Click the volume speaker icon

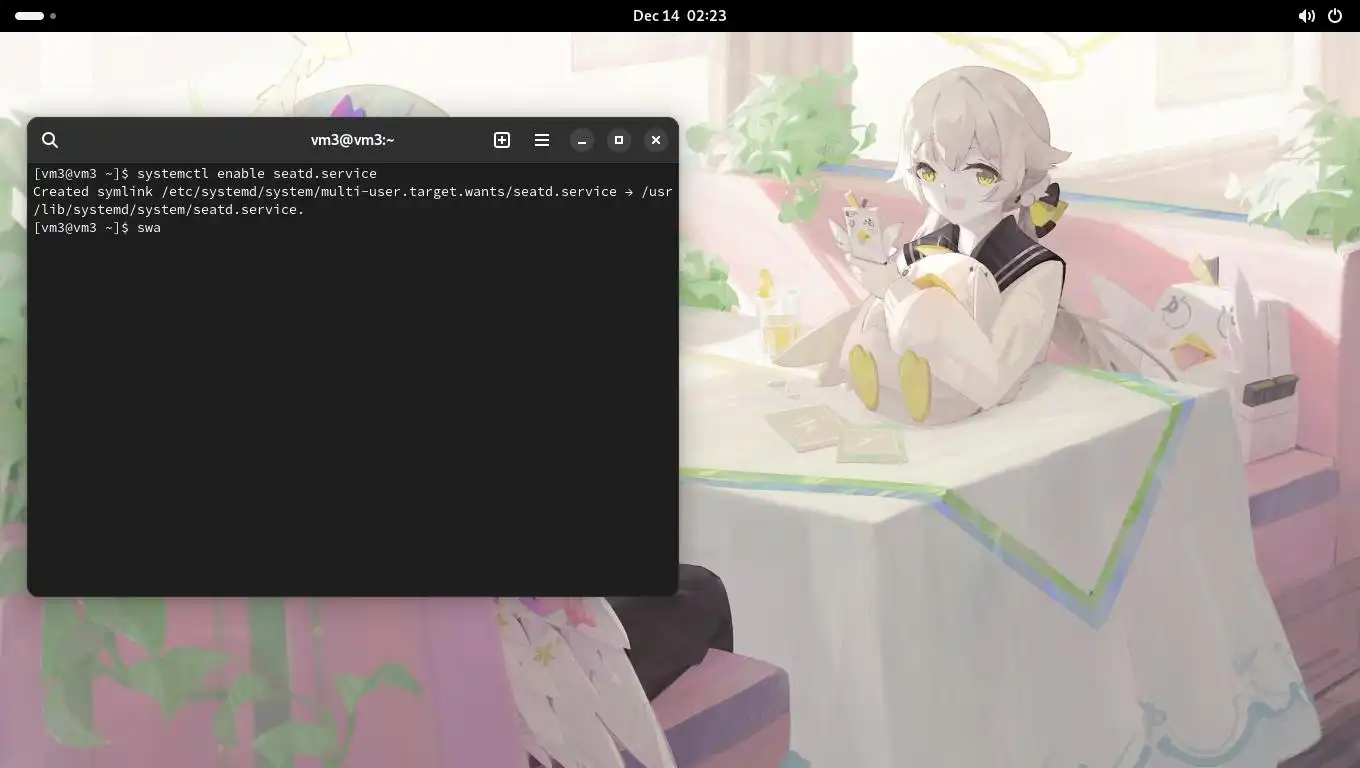pyautogui.click(x=1306, y=16)
